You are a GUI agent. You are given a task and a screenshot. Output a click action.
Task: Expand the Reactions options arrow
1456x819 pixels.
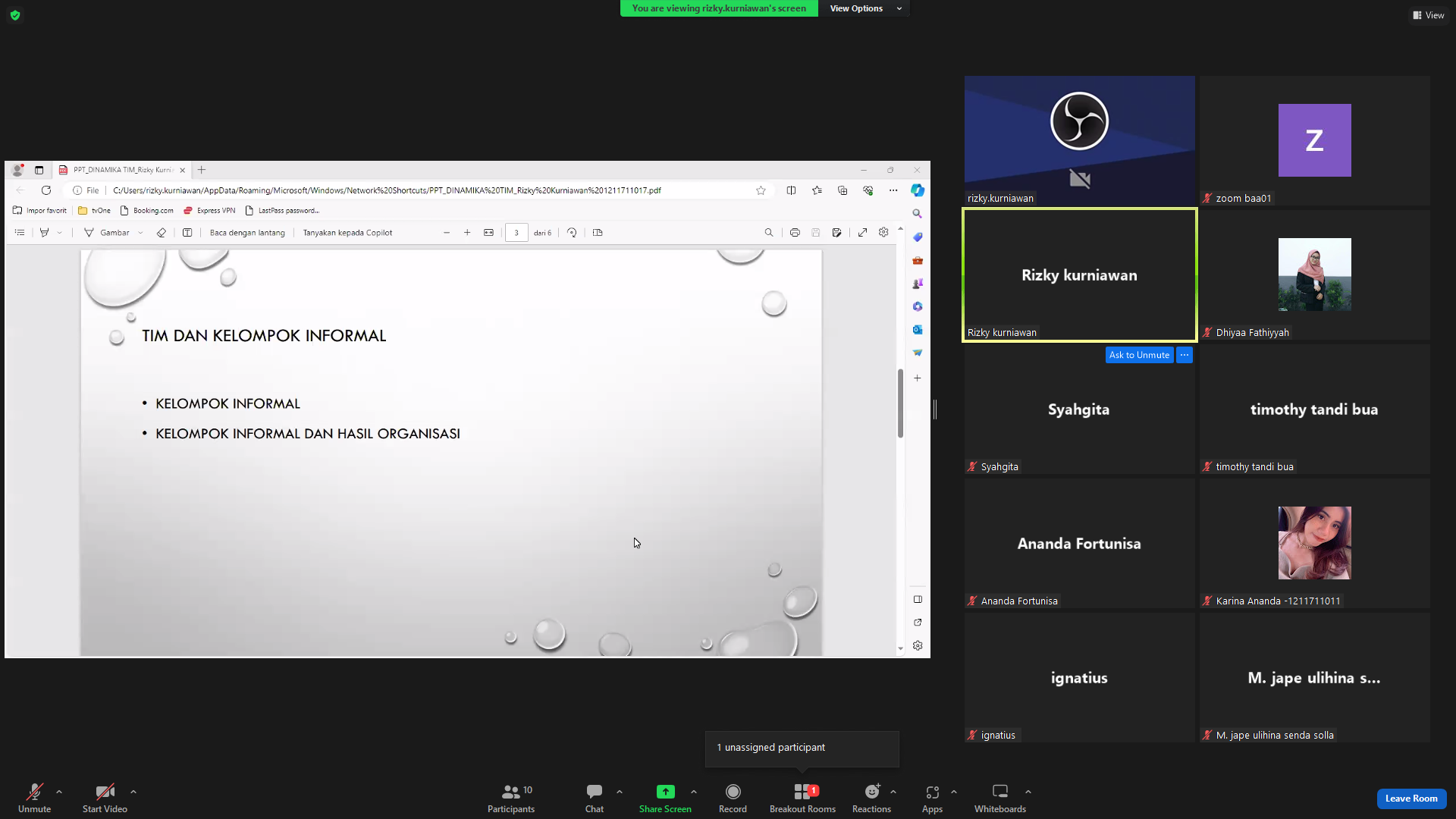coord(893,792)
